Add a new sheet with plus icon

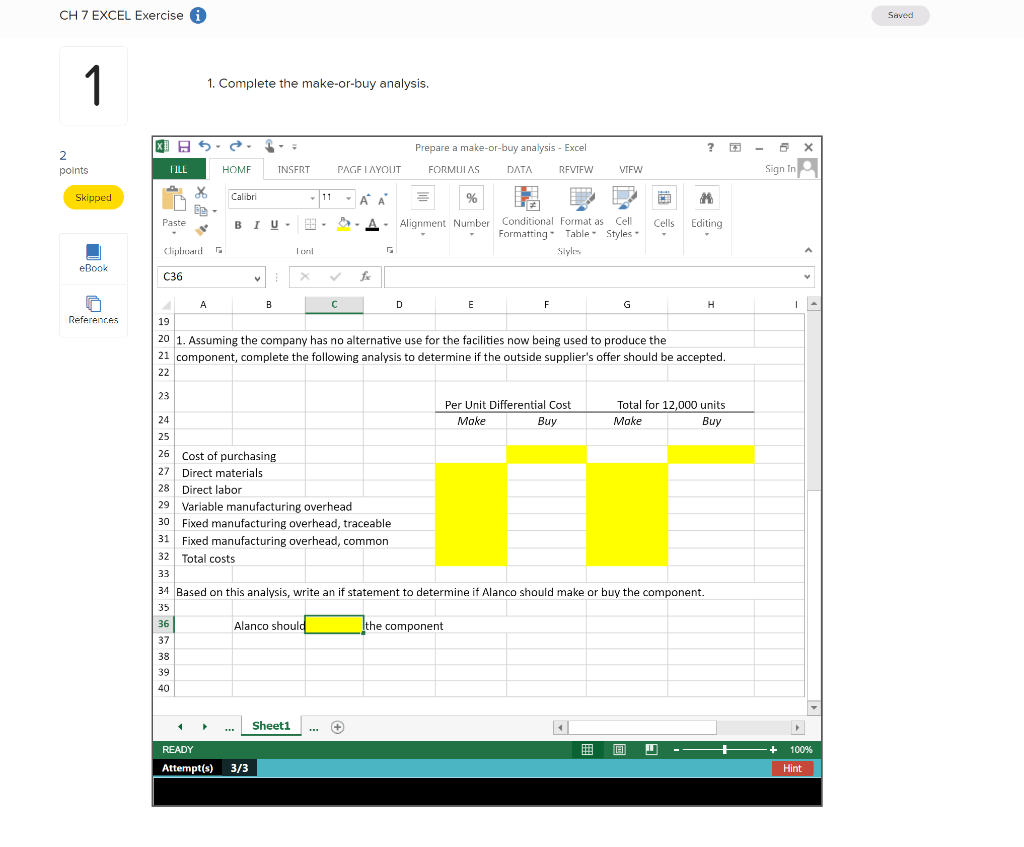(x=338, y=727)
